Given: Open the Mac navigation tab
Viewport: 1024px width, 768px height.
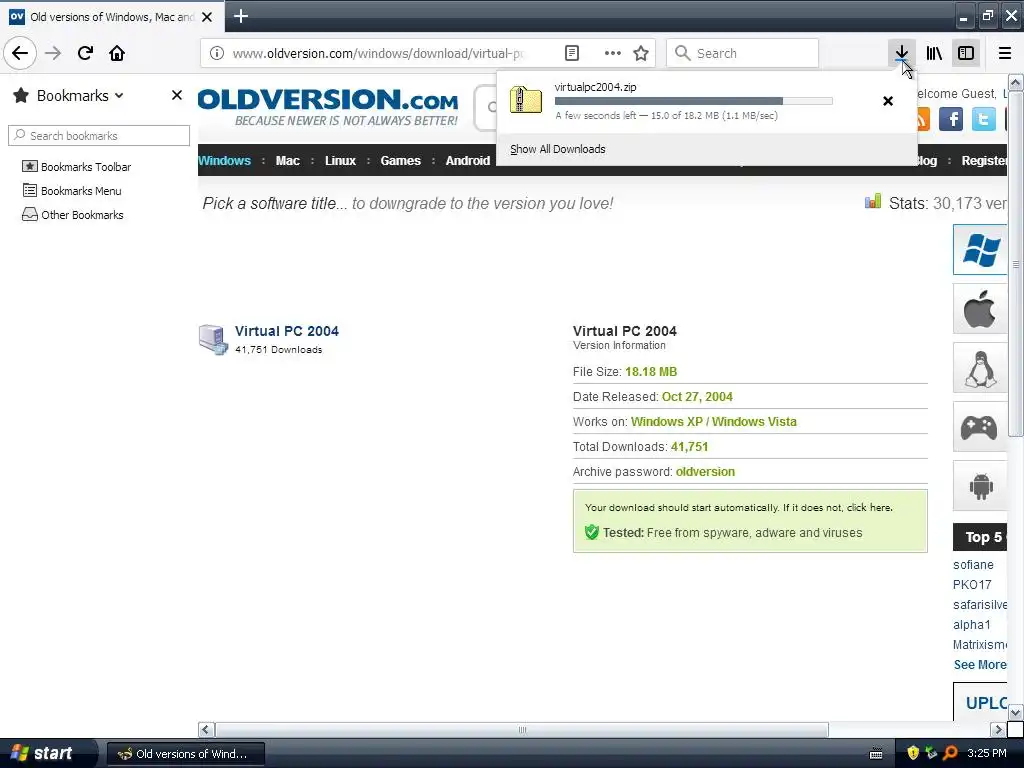Looking at the screenshot, I should (x=287, y=161).
